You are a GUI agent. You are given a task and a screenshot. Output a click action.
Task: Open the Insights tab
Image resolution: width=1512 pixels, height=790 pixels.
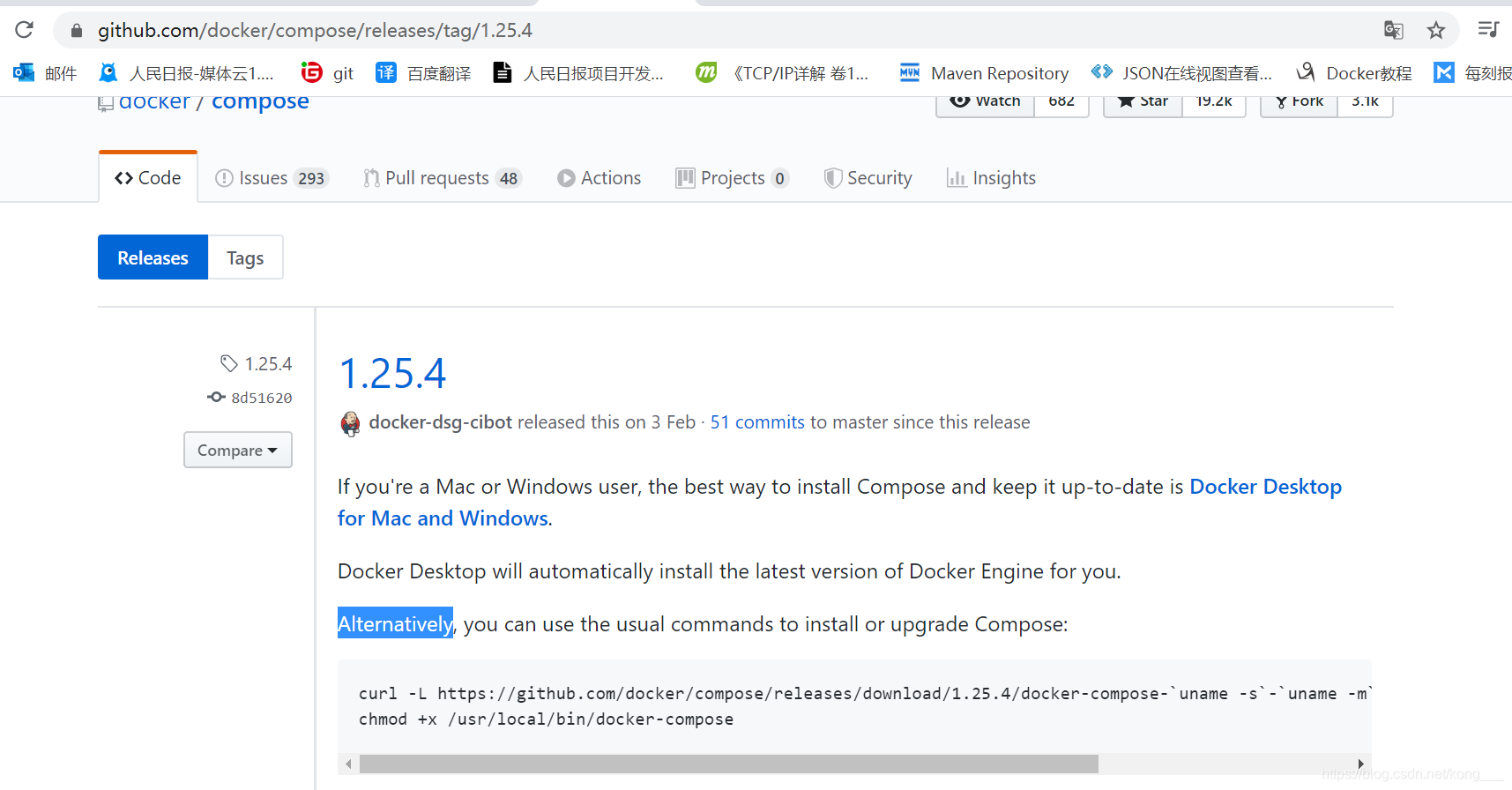(x=992, y=178)
